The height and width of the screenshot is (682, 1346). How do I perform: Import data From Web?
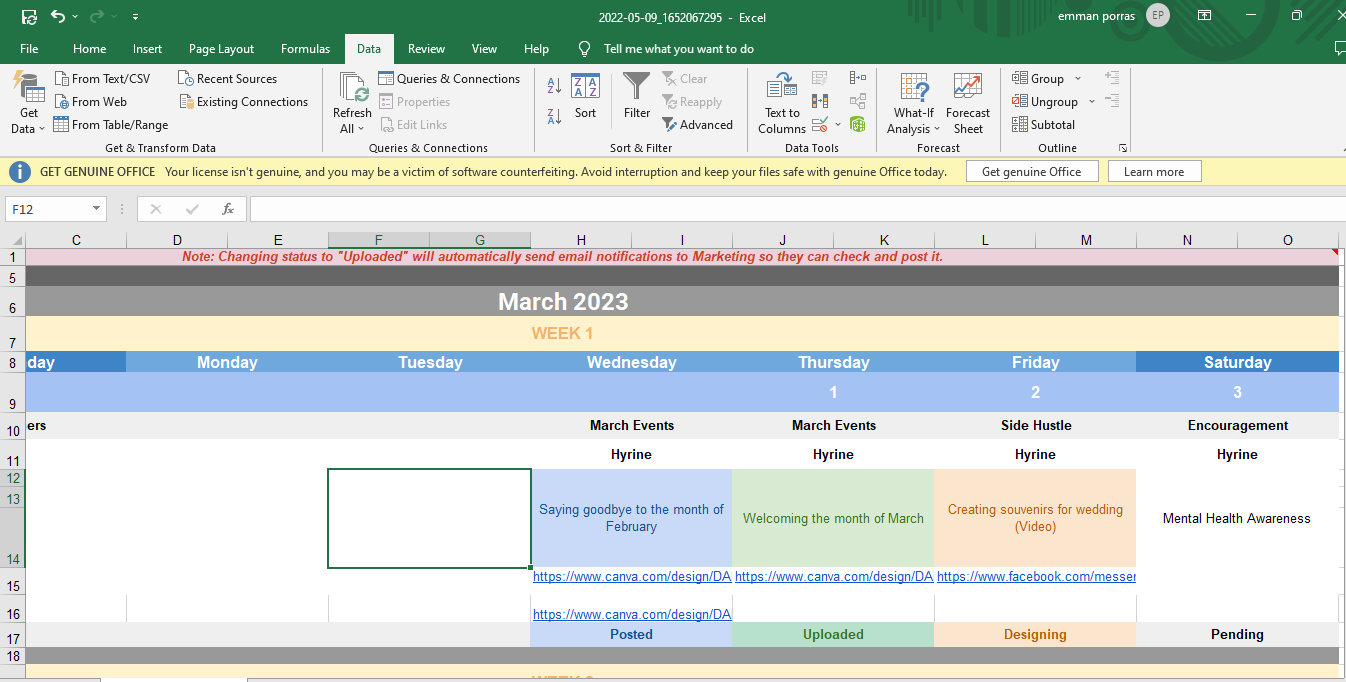(x=90, y=101)
